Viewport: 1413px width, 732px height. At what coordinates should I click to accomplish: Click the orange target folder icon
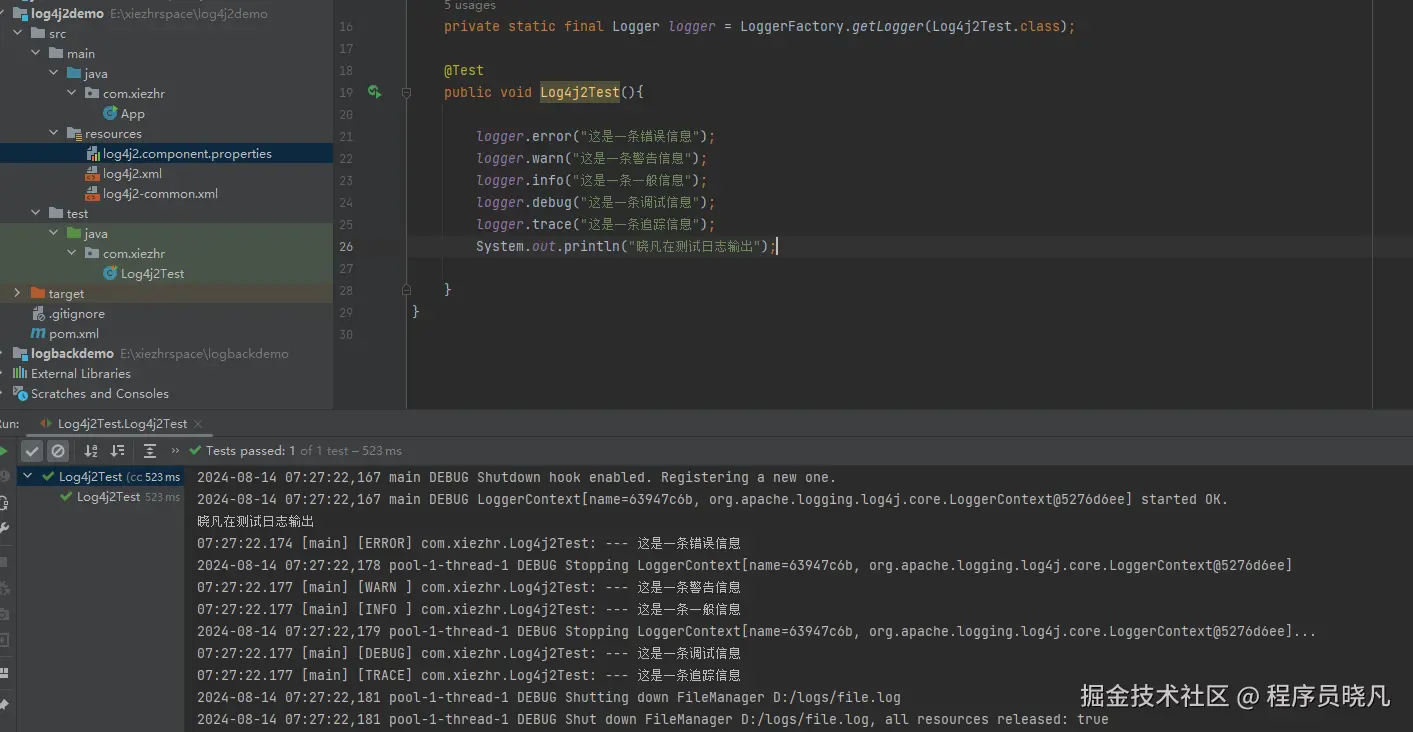tap(38, 293)
